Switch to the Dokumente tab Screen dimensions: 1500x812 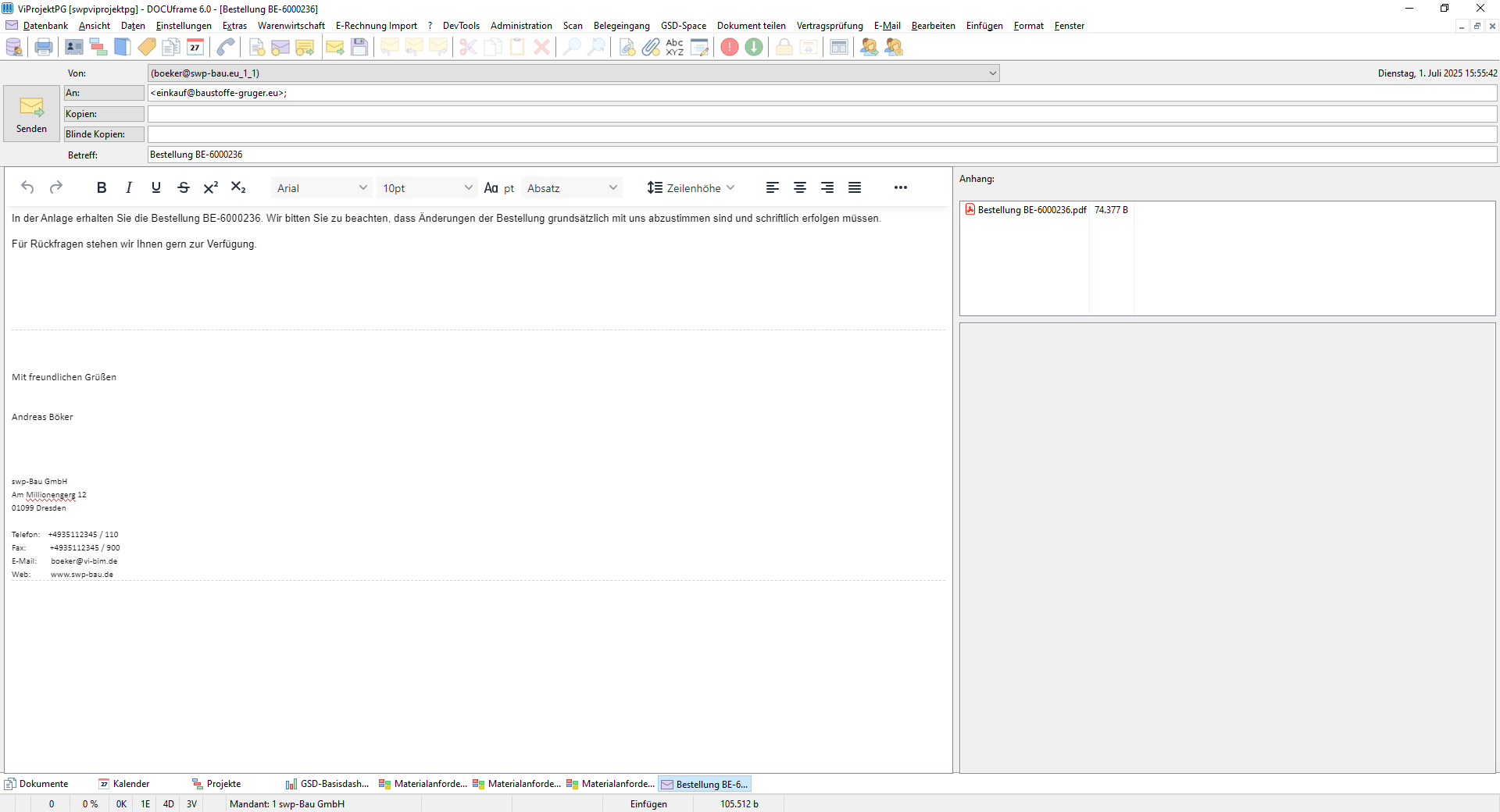click(37, 784)
